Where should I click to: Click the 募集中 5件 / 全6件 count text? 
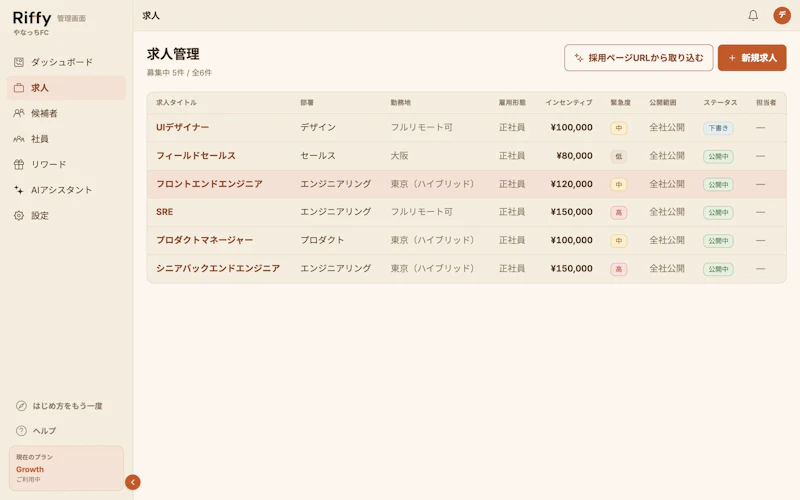click(179, 72)
